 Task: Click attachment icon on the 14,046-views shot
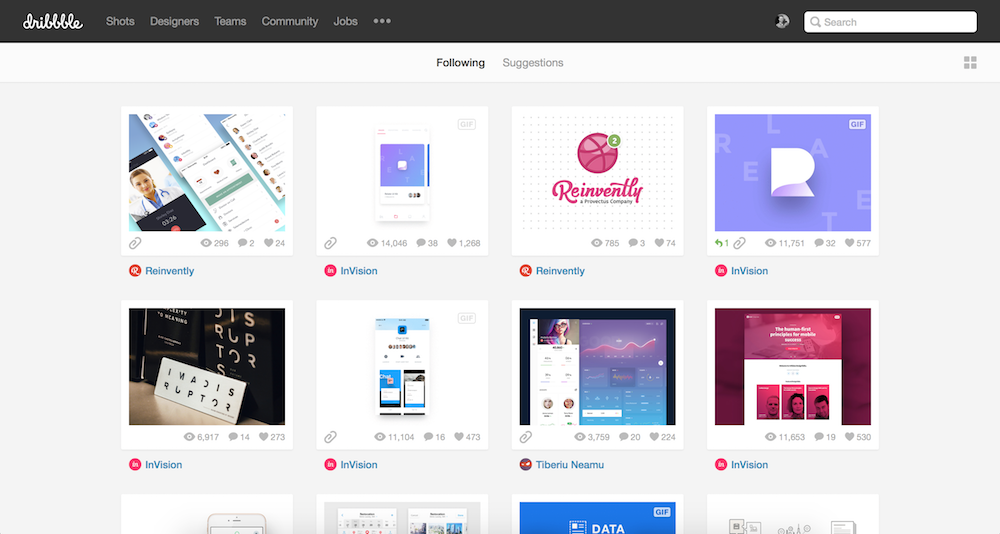tap(330, 243)
